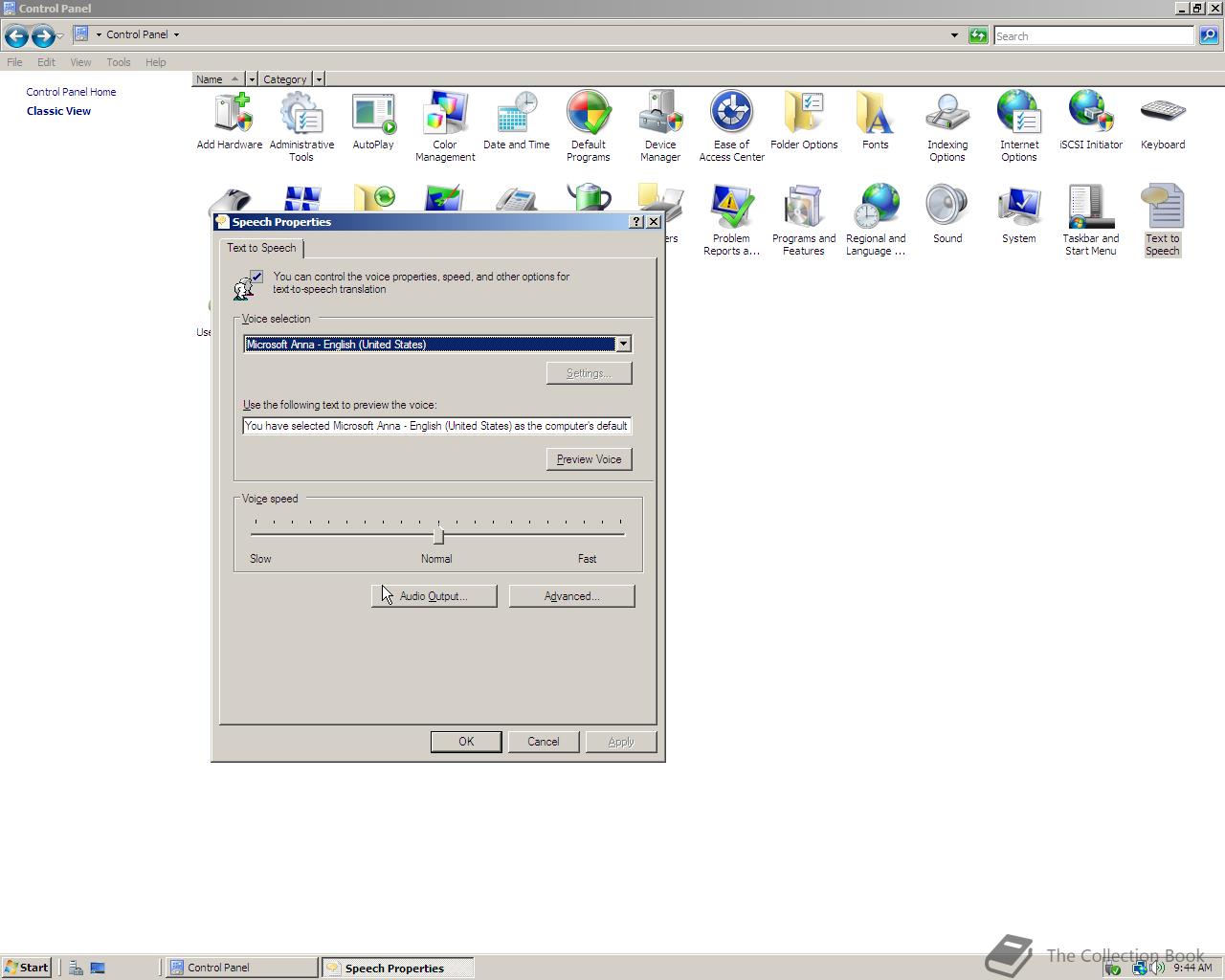The image size is (1225, 980).
Task: Select the Text to Speech icon
Action: pyautogui.click(x=1163, y=220)
